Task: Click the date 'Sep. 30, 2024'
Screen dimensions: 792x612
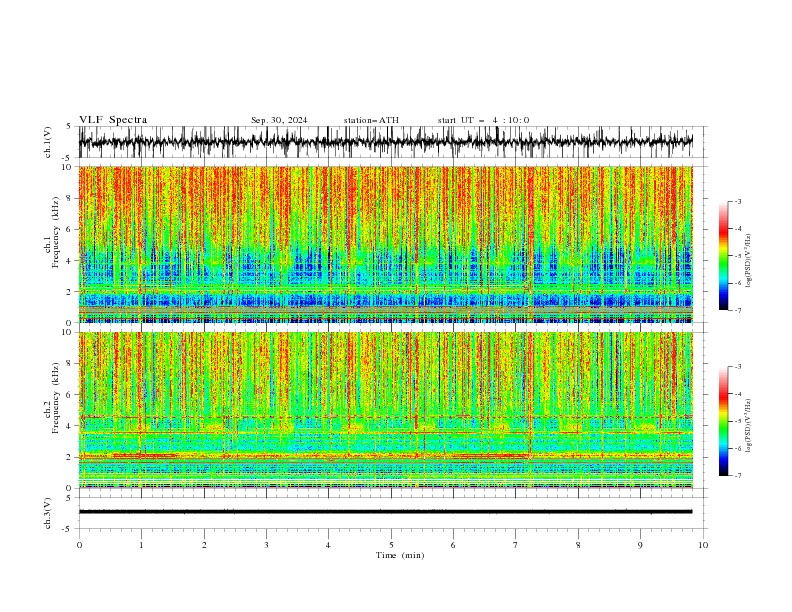Action: (279, 120)
